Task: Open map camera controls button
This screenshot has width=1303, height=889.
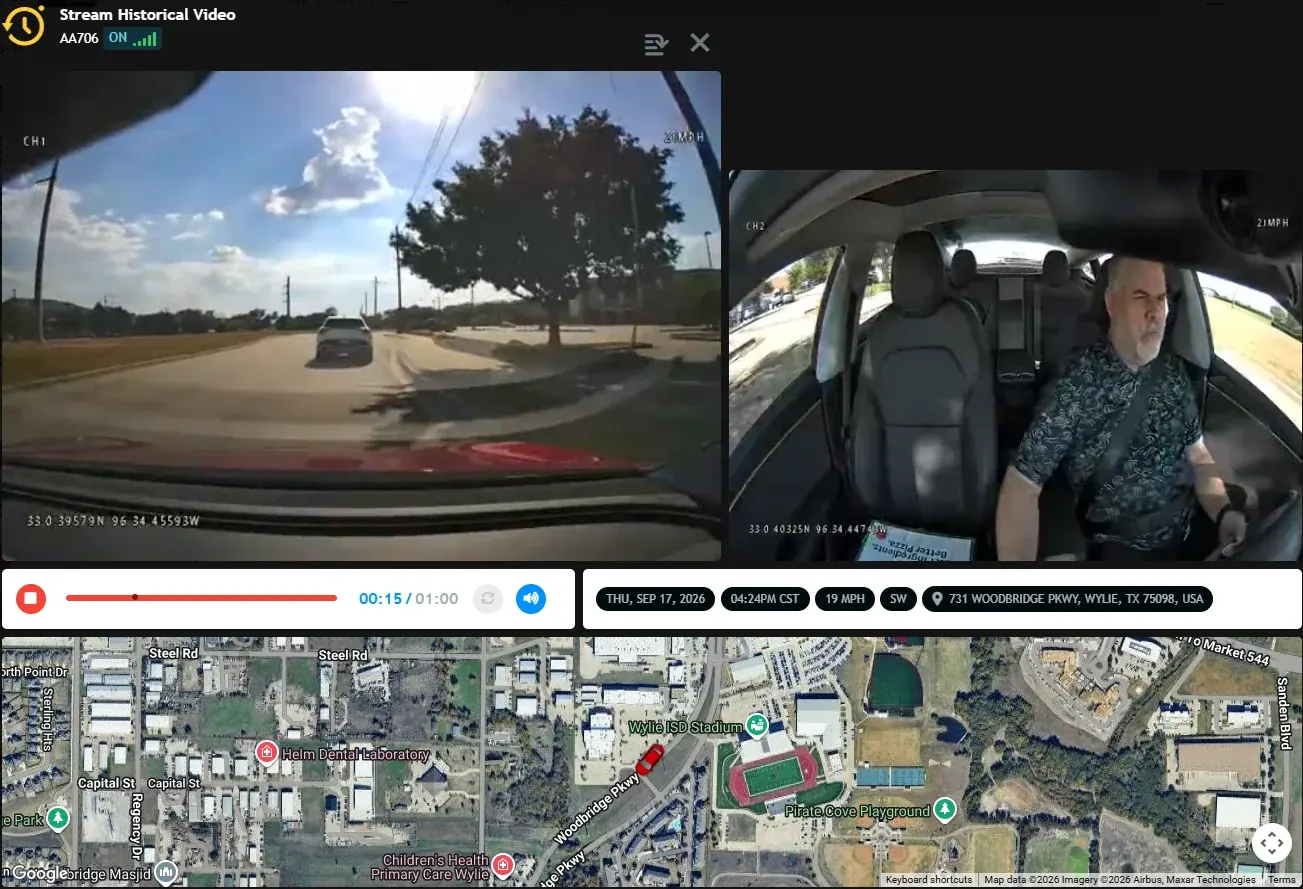Action: 1272,843
